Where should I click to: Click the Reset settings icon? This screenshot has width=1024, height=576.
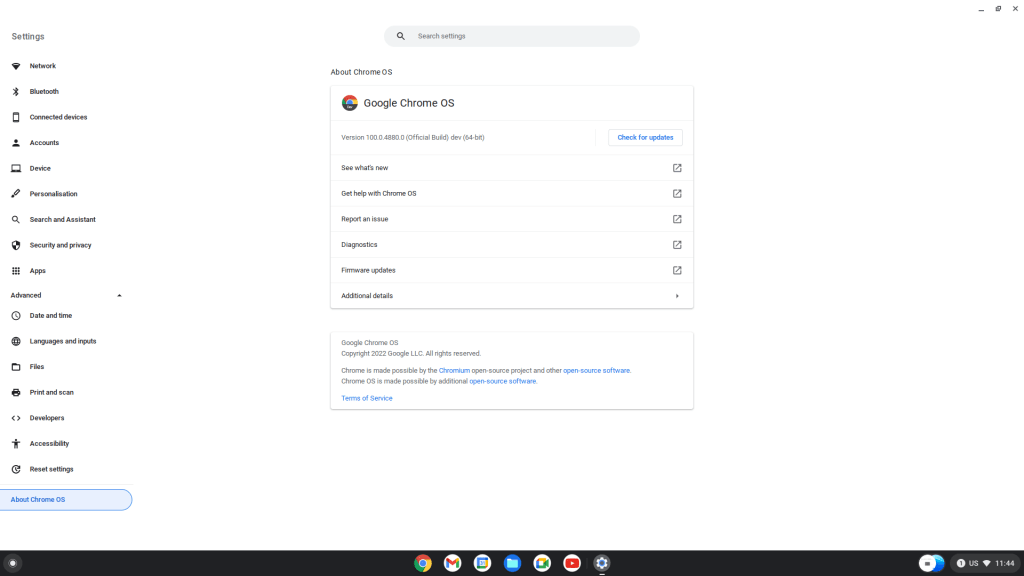pyautogui.click(x=16, y=469)
